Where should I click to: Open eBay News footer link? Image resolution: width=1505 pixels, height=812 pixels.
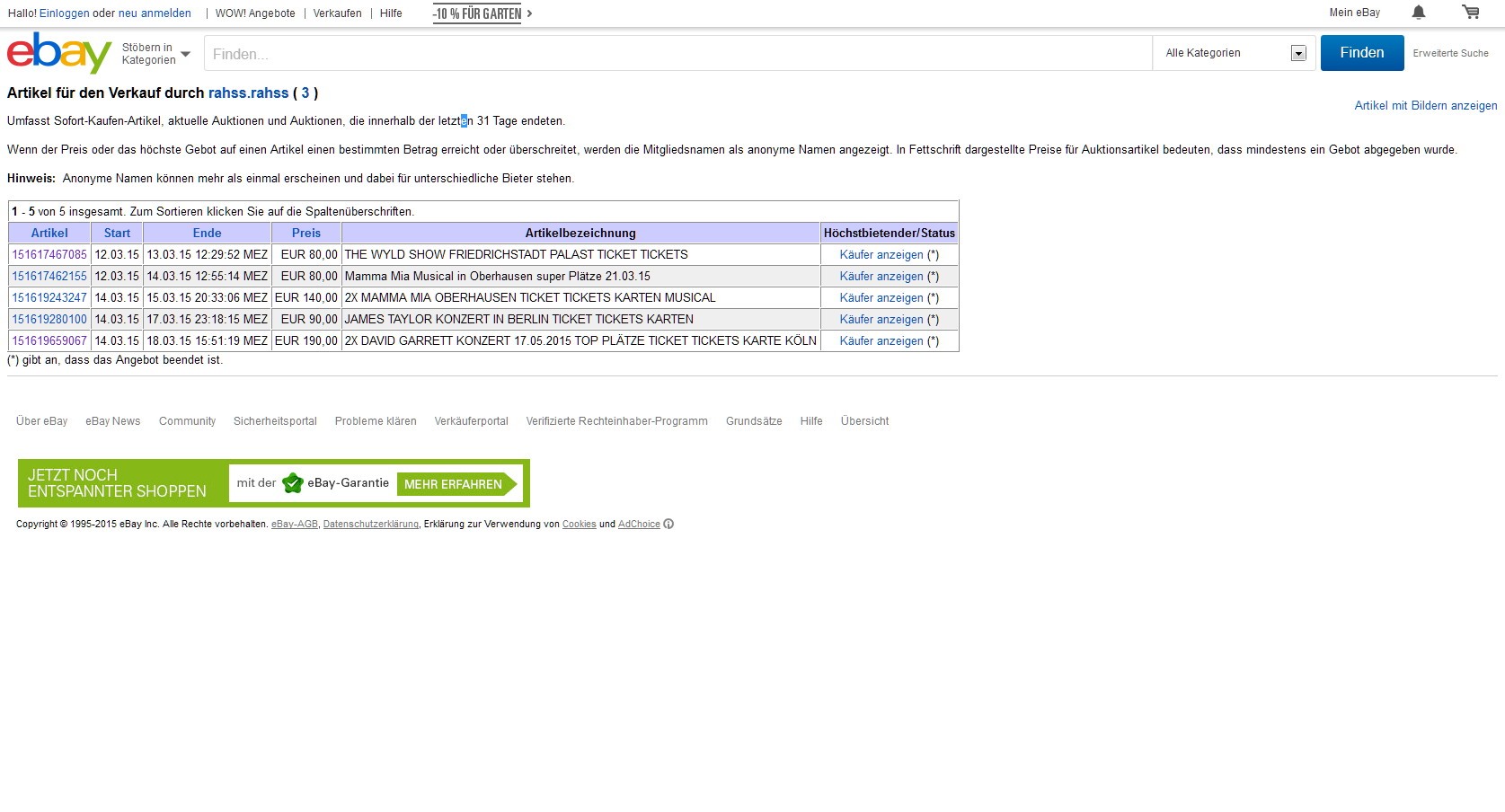coord(113,421)
